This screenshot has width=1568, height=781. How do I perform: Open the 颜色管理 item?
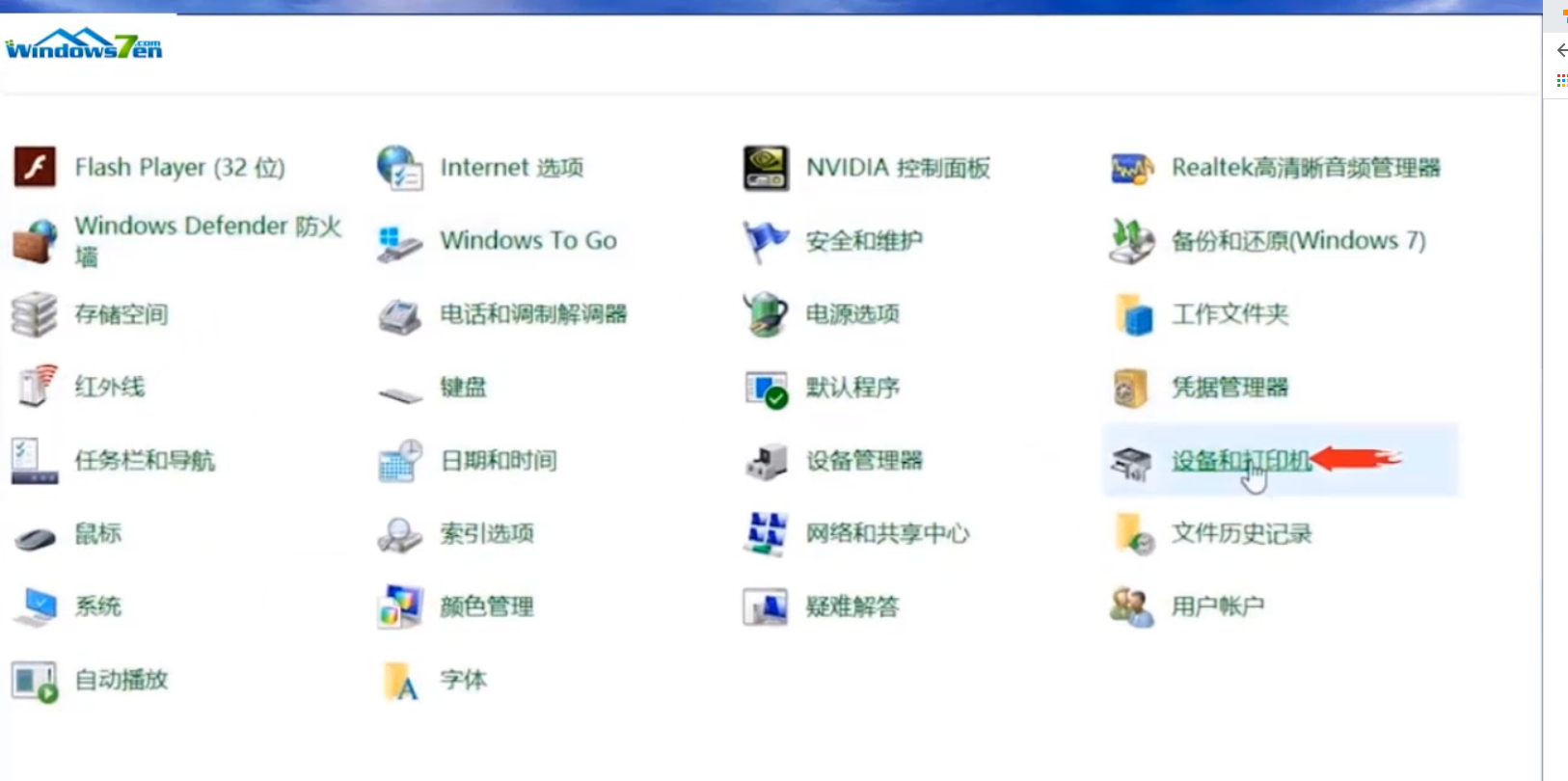(x=487, y=607)
